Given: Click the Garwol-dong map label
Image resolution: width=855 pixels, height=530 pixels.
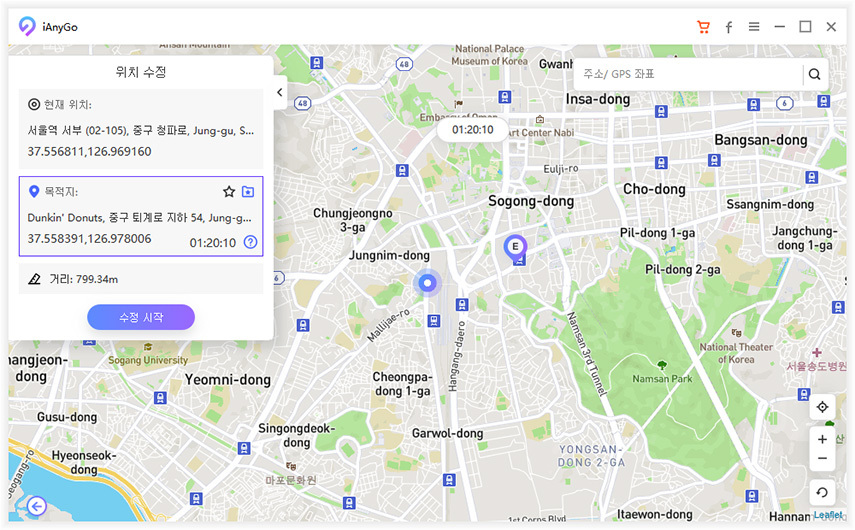Looking at the screenshot, I should pyautogui.click(x=447, y=433).
